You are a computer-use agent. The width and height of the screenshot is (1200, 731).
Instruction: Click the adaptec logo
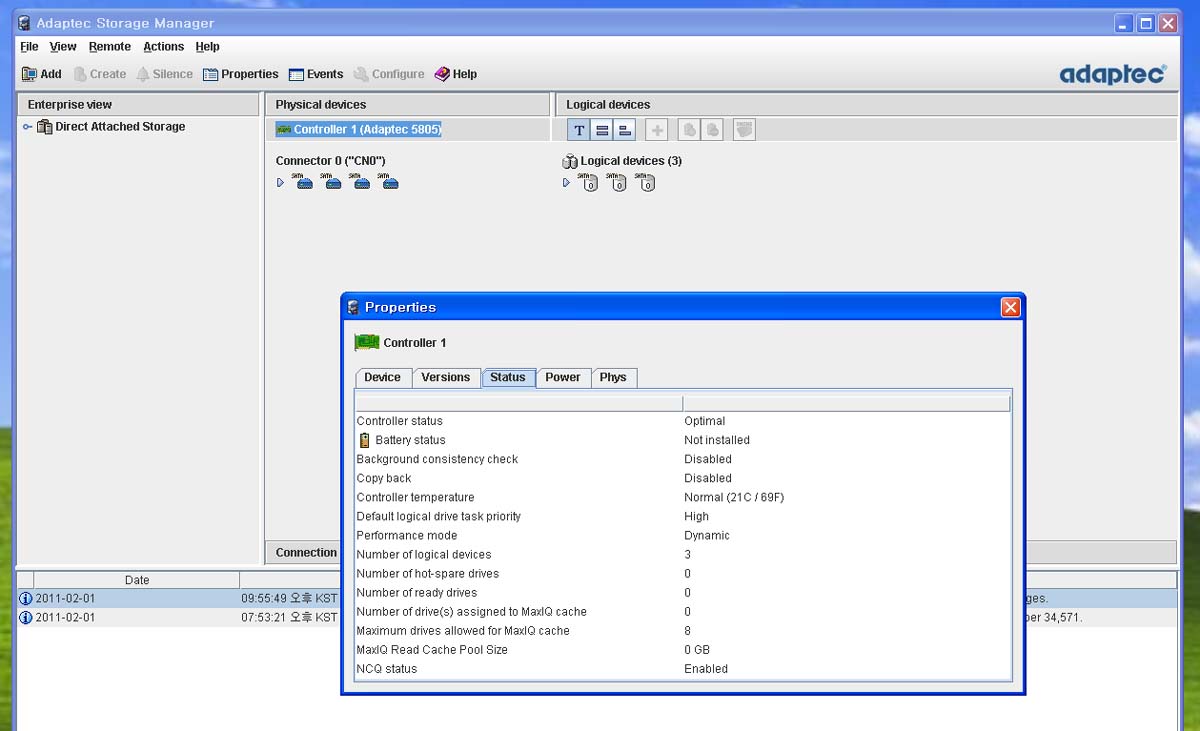1113,74
